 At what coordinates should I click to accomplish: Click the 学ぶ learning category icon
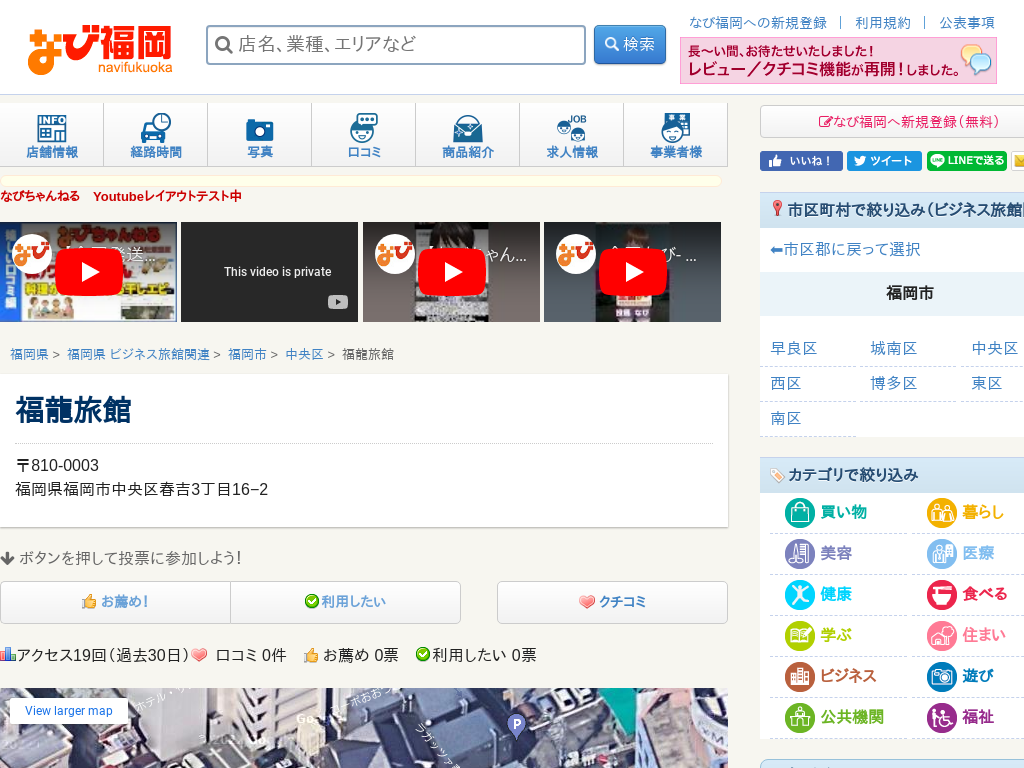pos(799,635)
